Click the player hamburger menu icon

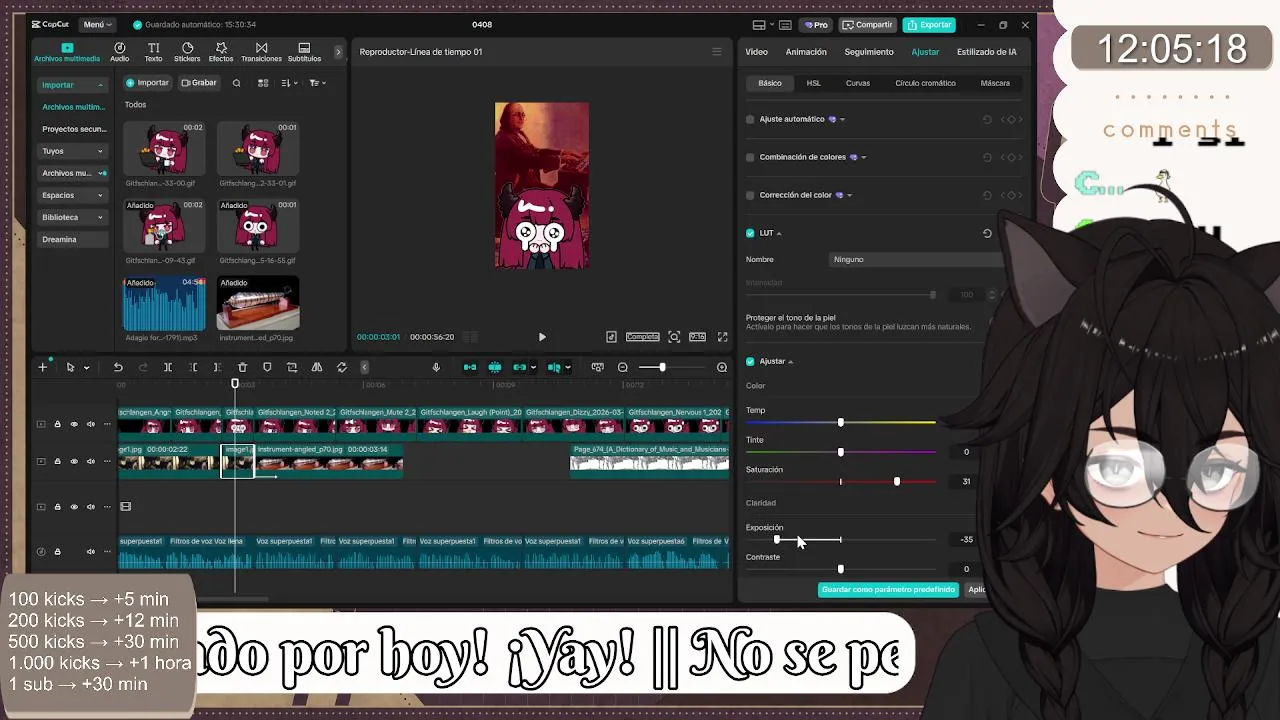tap(716, 52)
